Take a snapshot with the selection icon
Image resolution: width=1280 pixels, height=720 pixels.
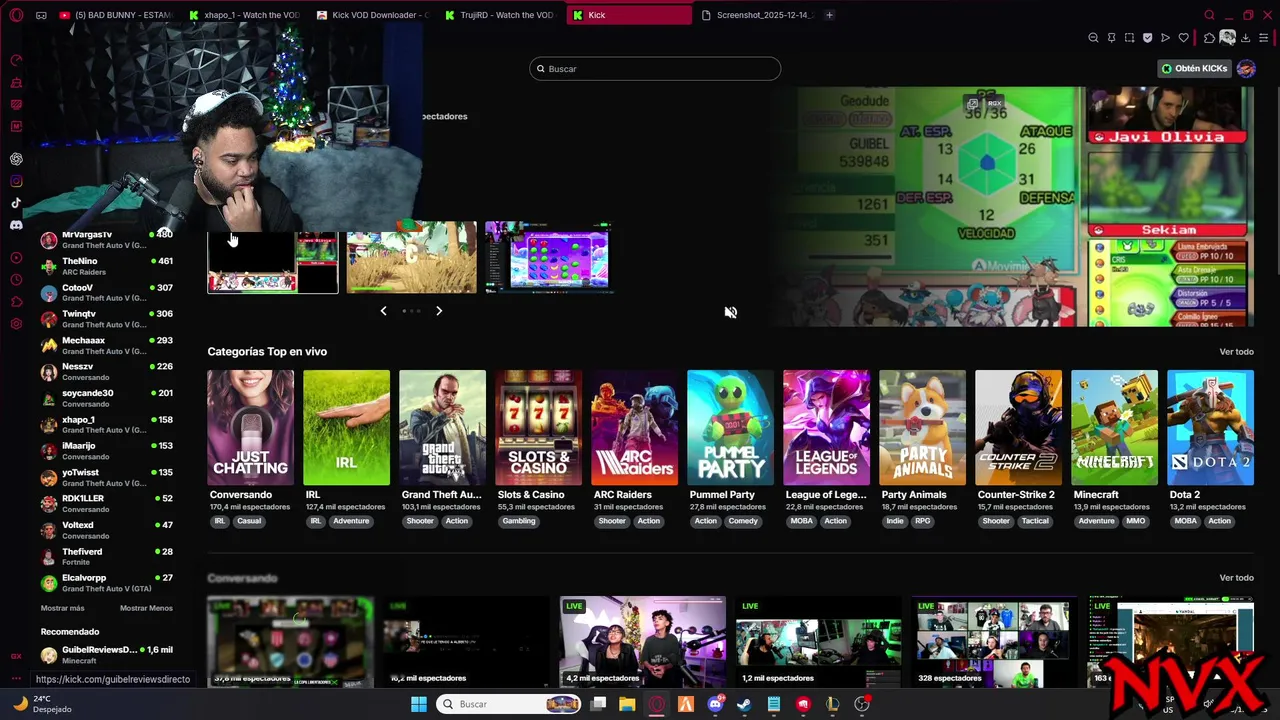pyautogui.click(x=1129, y=38)
